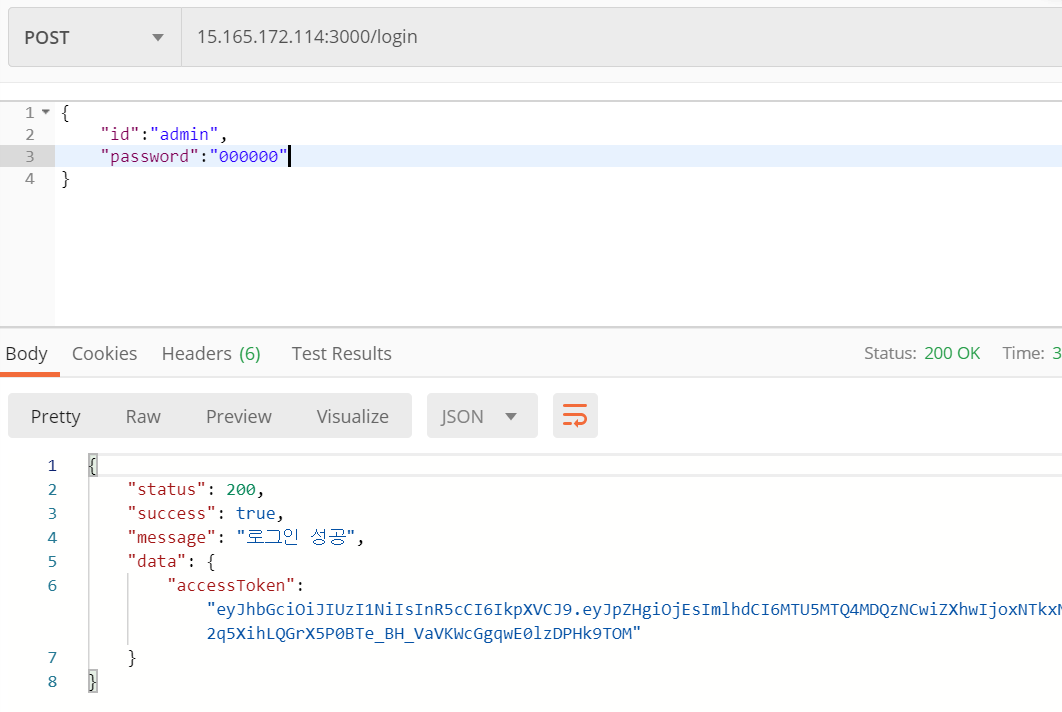
Task: Switch to Raw response view
Action: [x=143, y=416]
